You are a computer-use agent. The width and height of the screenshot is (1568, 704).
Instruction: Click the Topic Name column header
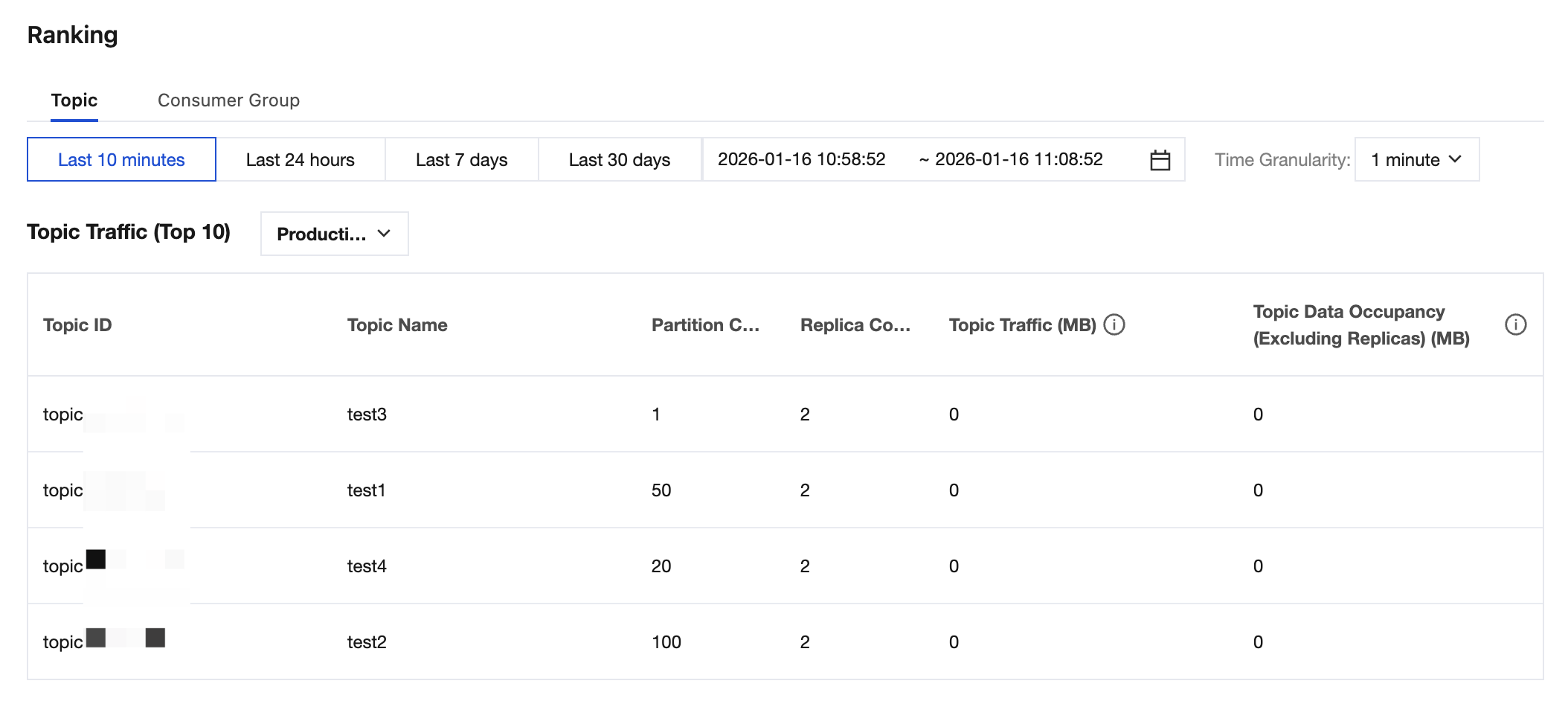(397, 325)
